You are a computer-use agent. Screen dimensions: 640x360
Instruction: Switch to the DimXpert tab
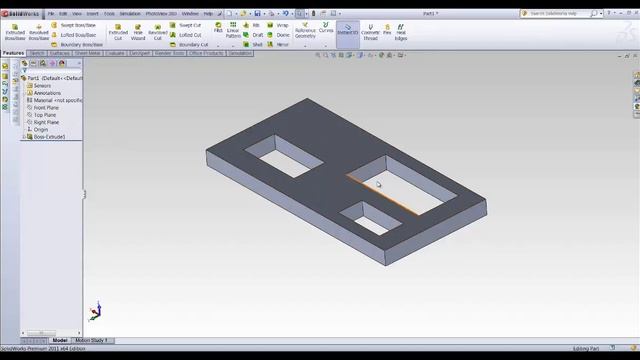(x=140, y=53)
